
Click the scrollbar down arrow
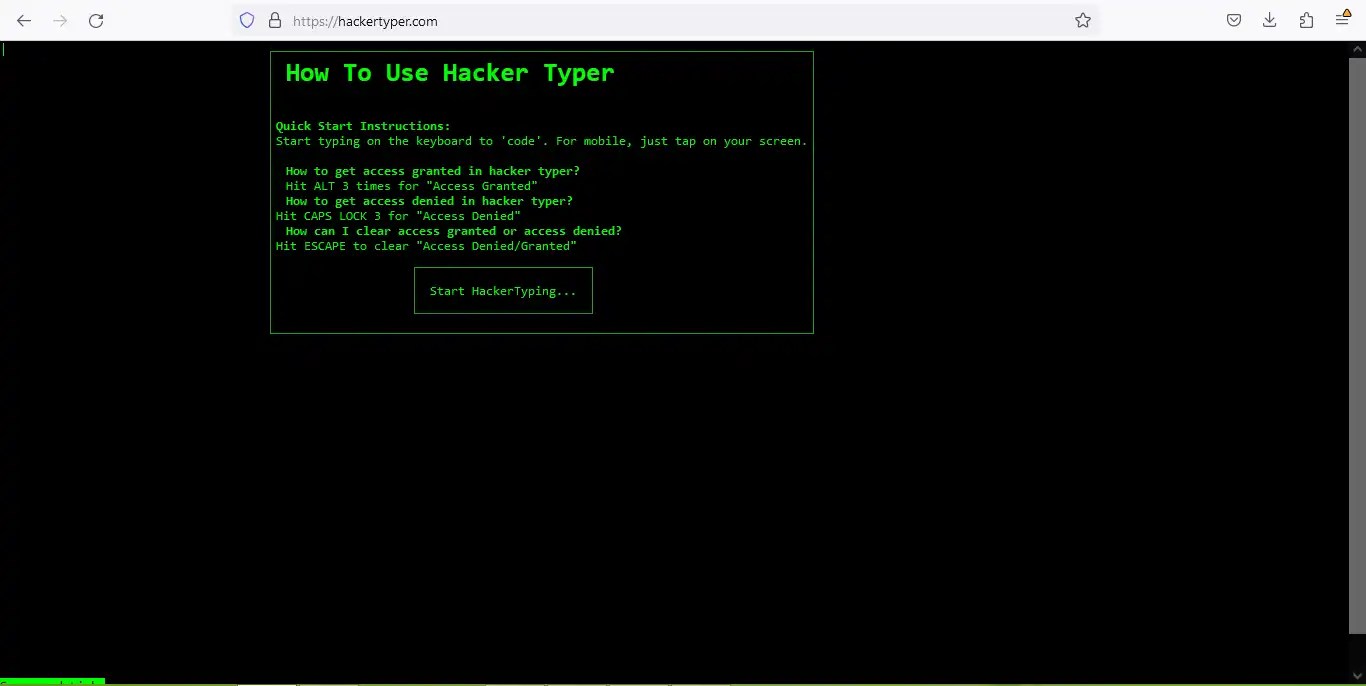1357,678
